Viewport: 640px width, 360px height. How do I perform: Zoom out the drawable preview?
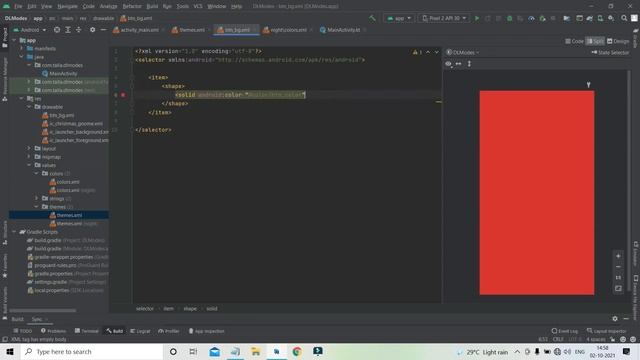click(618, 267)
